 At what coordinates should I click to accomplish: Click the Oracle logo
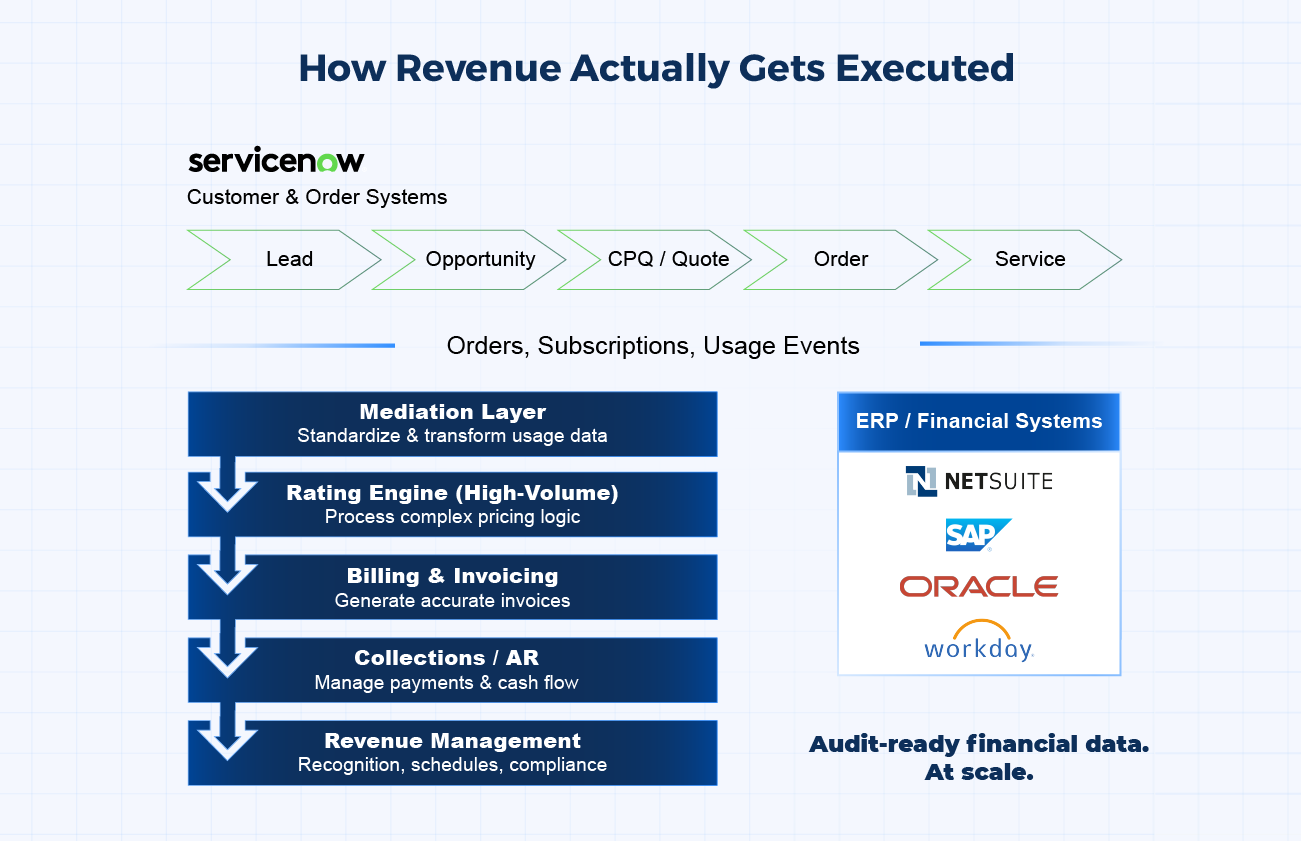[x=978, y=586]
